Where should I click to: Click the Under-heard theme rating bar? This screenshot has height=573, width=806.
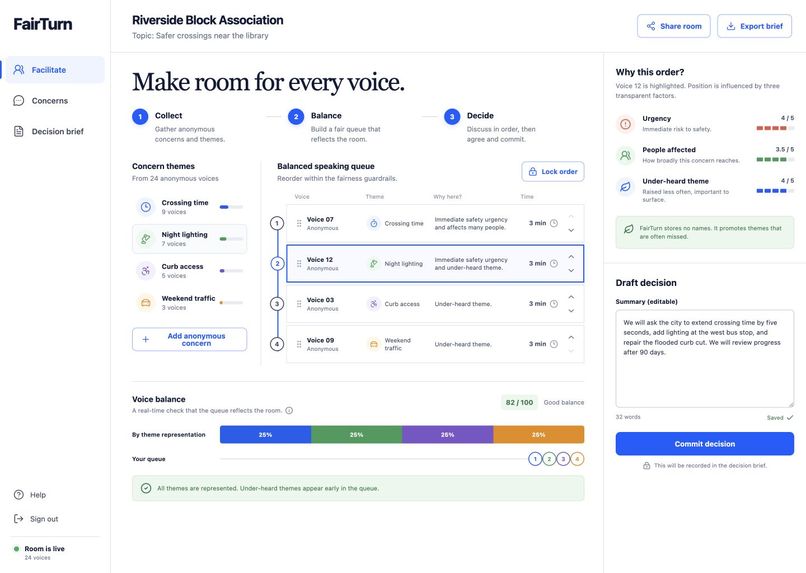pyautogui.click(x=775, y=191)
